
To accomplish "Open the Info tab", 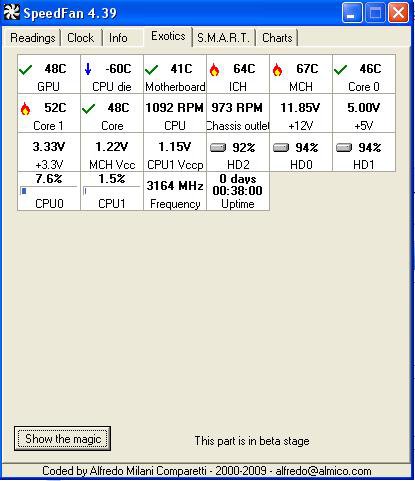I will [x=118, y=38].
